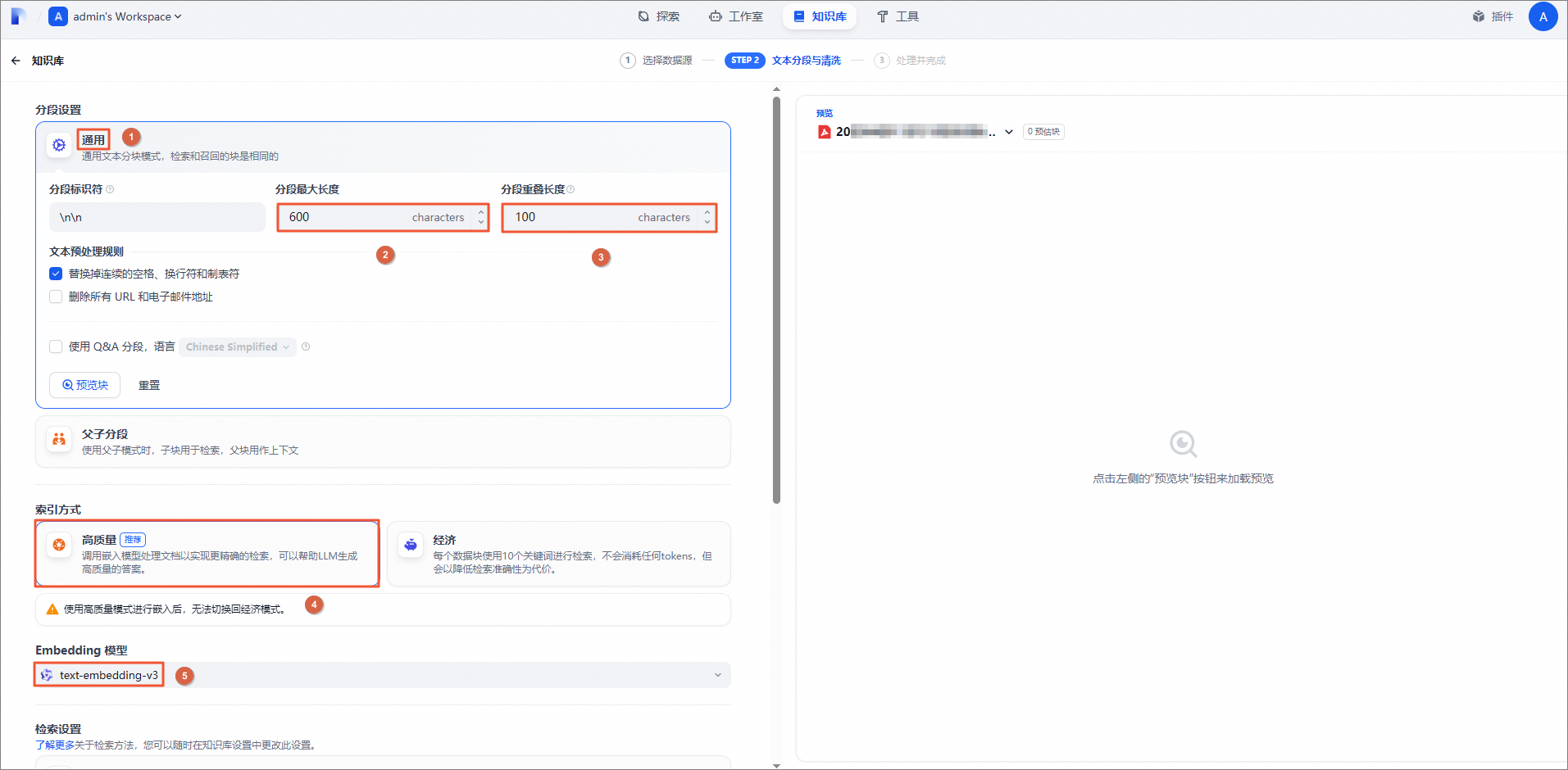Viewport: 1568px width, 770px height.
Task: Increase the 分段重叠长度 value with stepper
Action: point(707,212)
